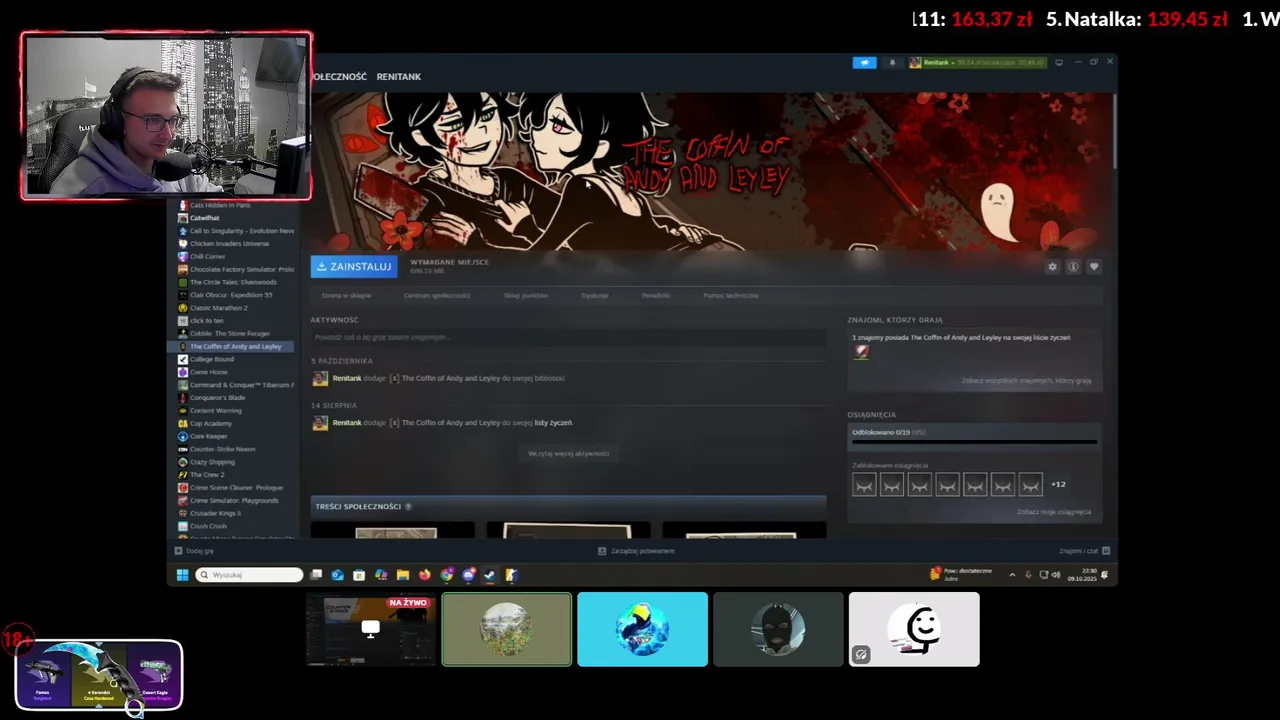Click Zobacz moje osiągnięcia link
The width and height of the screenshot is (1280, 720).
coord(1054,512)
